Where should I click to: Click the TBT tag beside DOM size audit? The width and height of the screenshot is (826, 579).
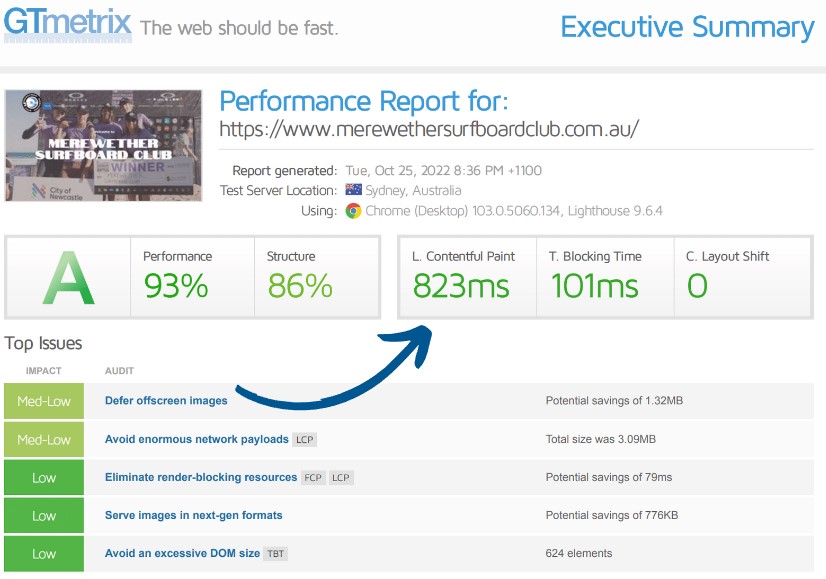pyautogui.click(x=275, y=553)
